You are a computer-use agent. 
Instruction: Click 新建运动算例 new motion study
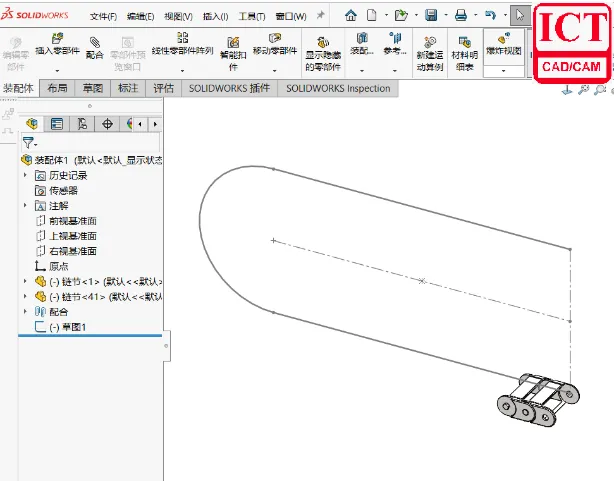point(430,54)
